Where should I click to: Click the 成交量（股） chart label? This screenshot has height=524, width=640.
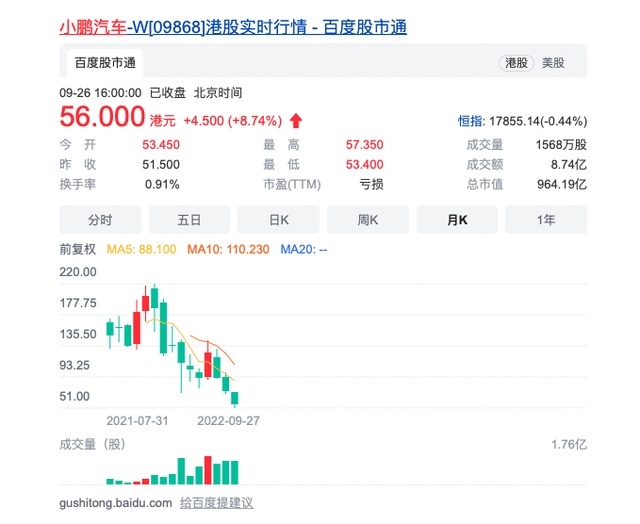pos(92,444)
